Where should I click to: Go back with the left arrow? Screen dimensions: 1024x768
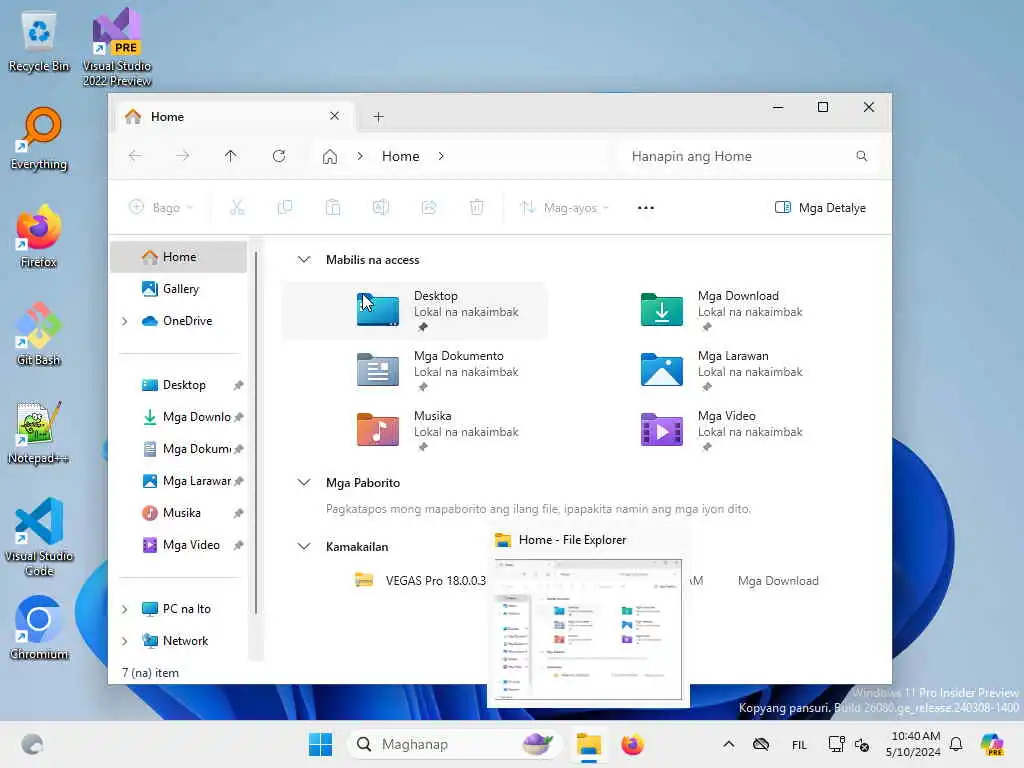135,156
